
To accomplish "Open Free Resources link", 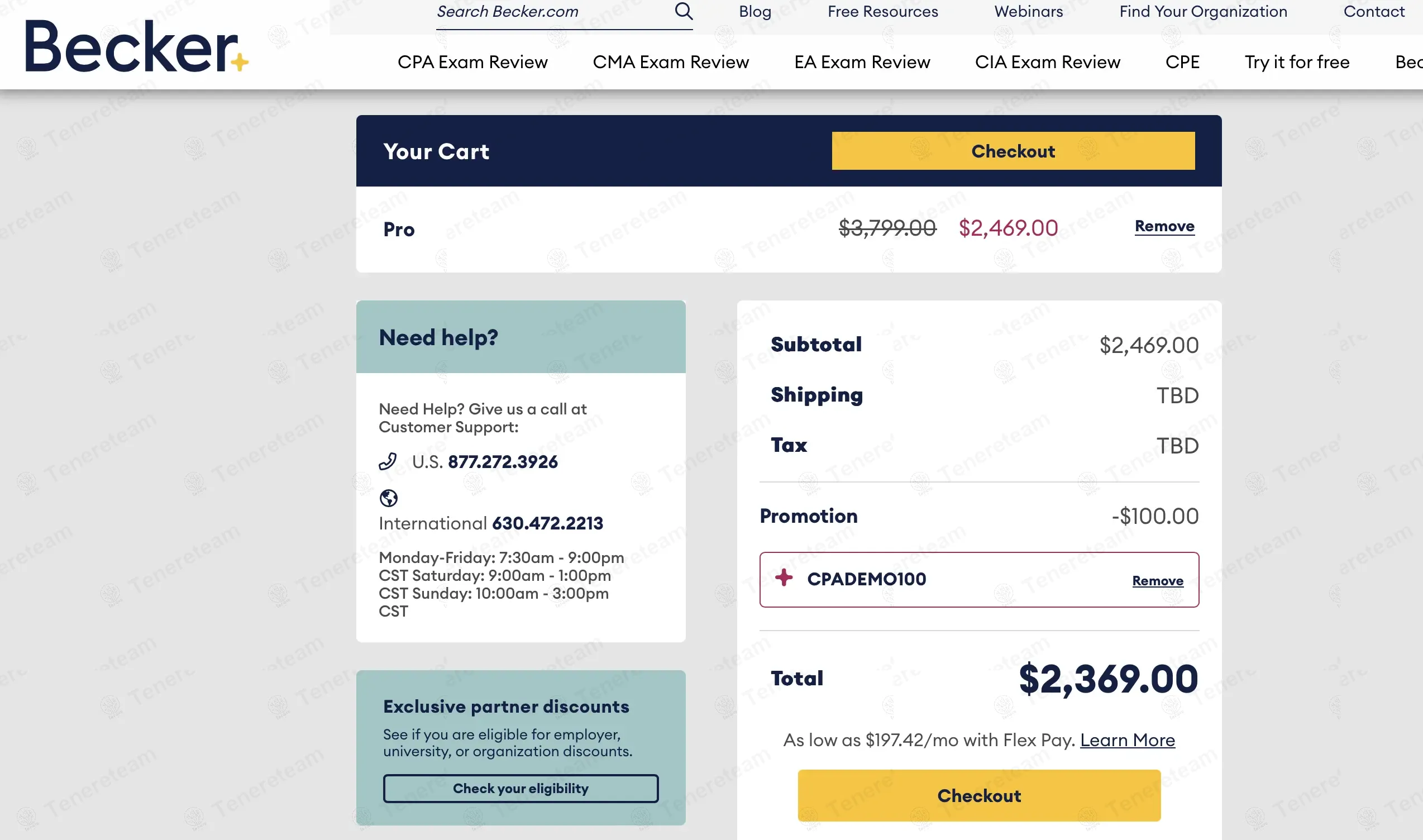I will [x=882, y=12].
